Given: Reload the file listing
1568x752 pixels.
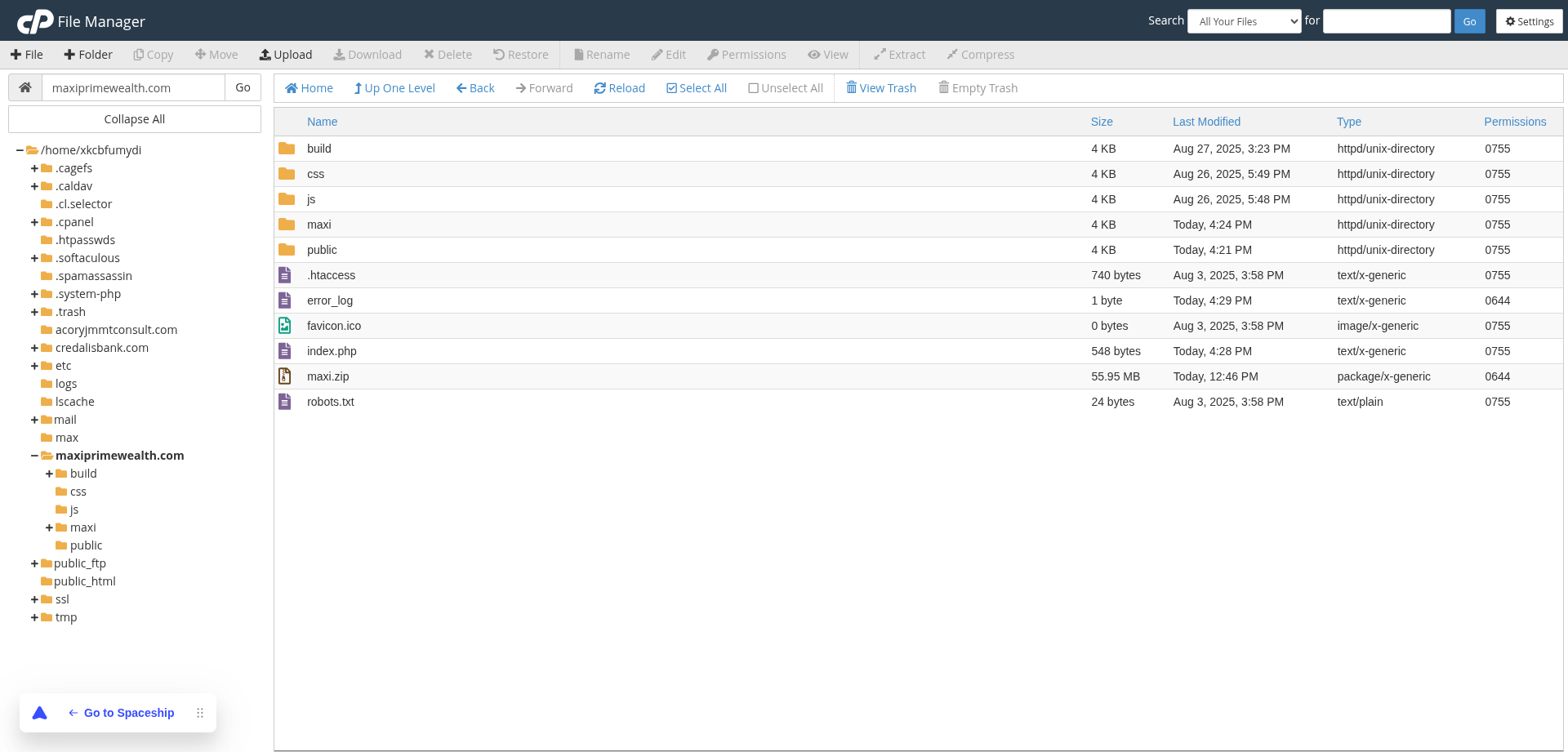Looking at the screenshot, I should coord(619,88).
